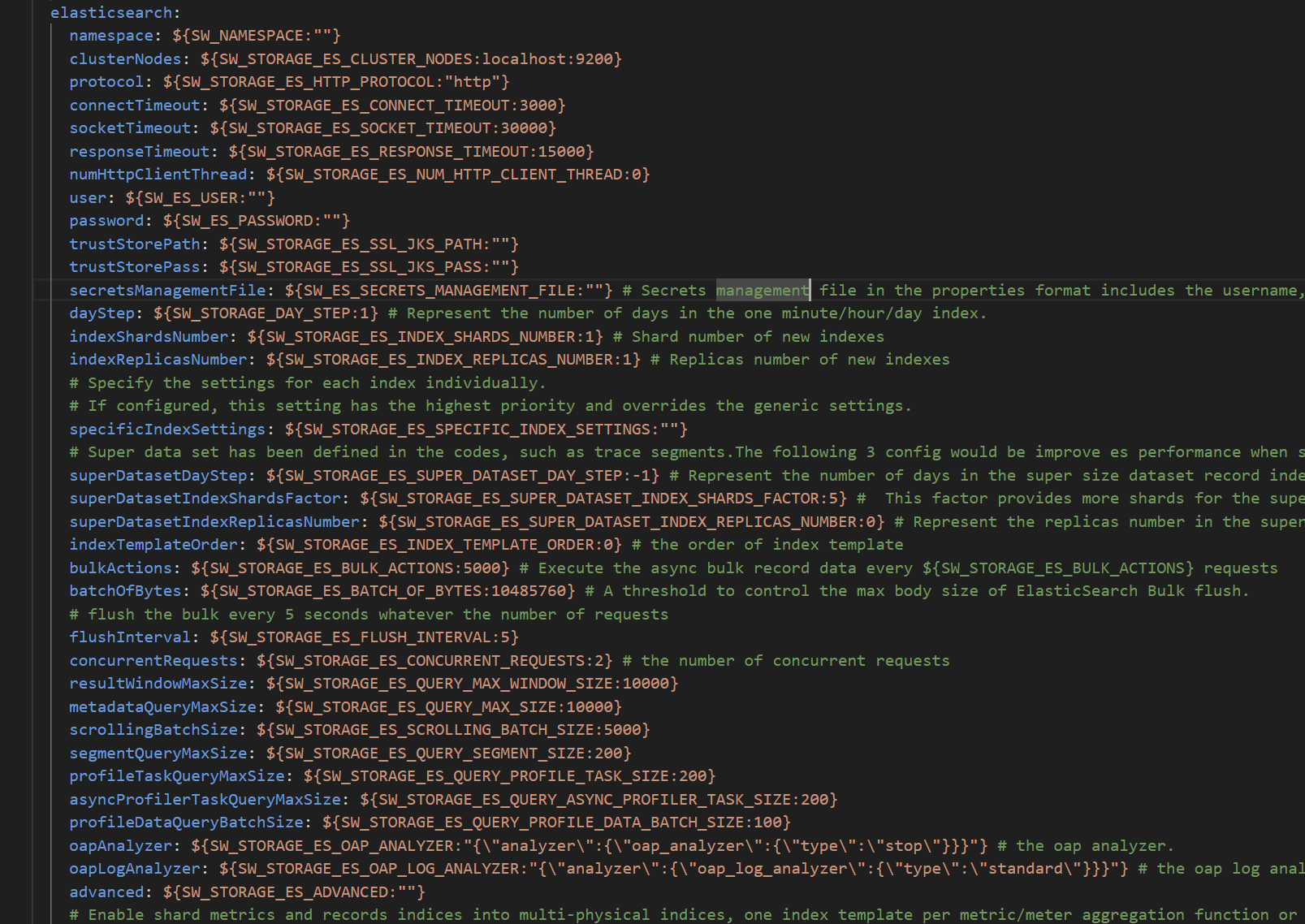Screen dimensions: 1305x924
Task: Click the comment 'the oap analyzer.'
Action: 1086,846
